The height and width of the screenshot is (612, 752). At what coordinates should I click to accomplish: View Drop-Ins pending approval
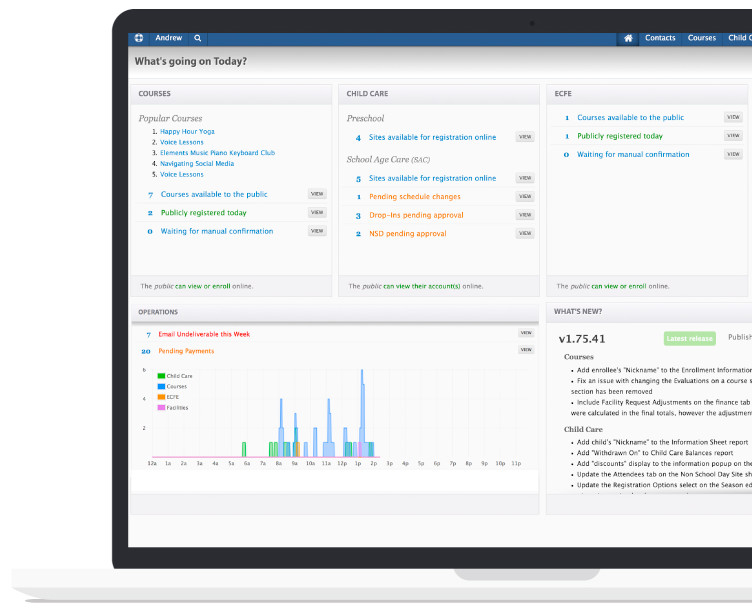[525, 215]
